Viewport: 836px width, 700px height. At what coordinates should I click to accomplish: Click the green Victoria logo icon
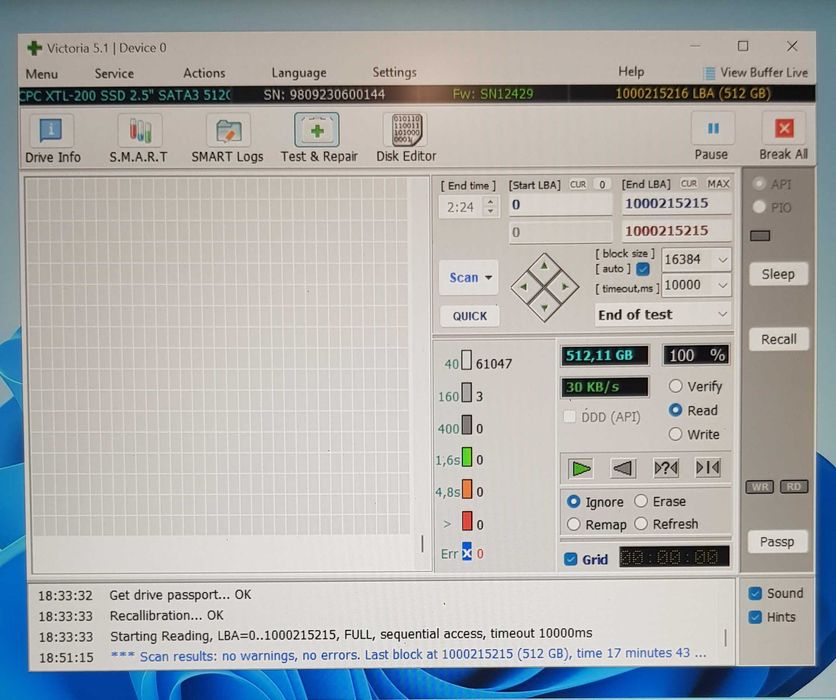(34, 48)
